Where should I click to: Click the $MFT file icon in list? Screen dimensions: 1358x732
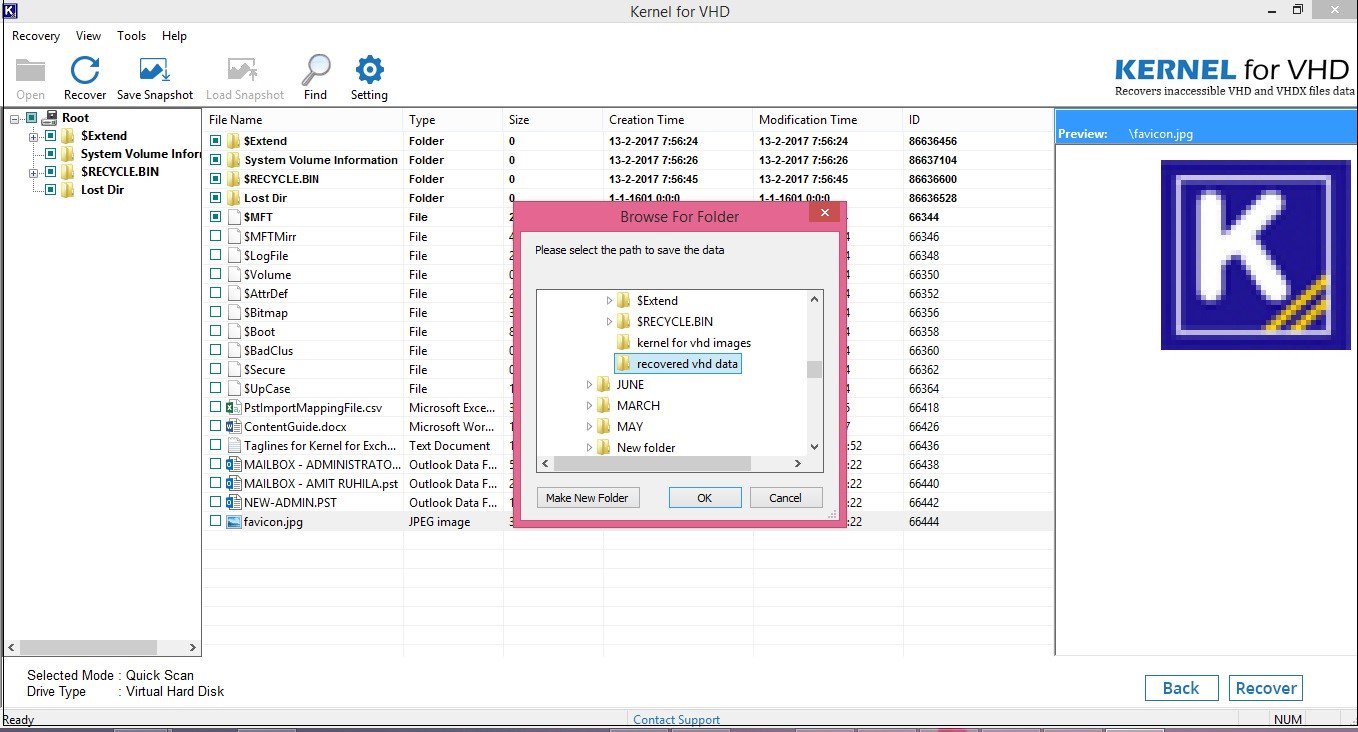click(x=234, y=217)
